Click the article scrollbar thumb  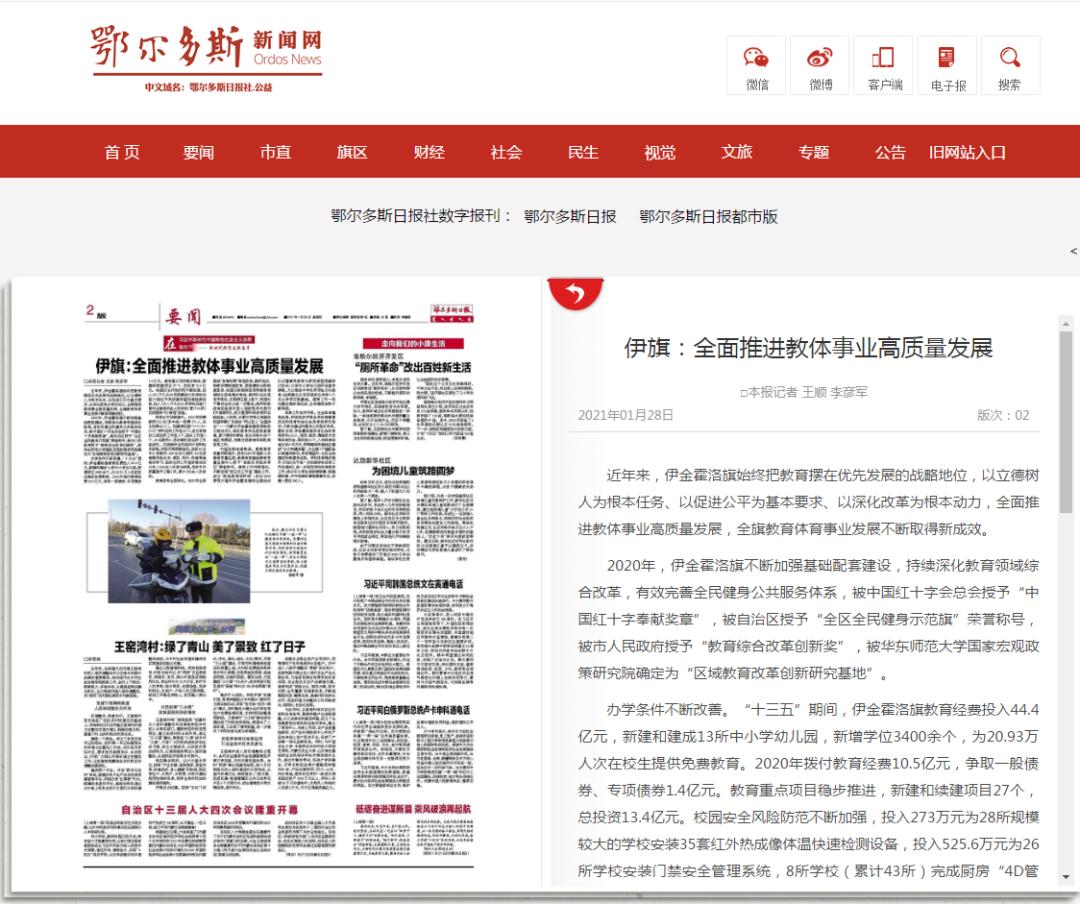(x=1066, y=422)
